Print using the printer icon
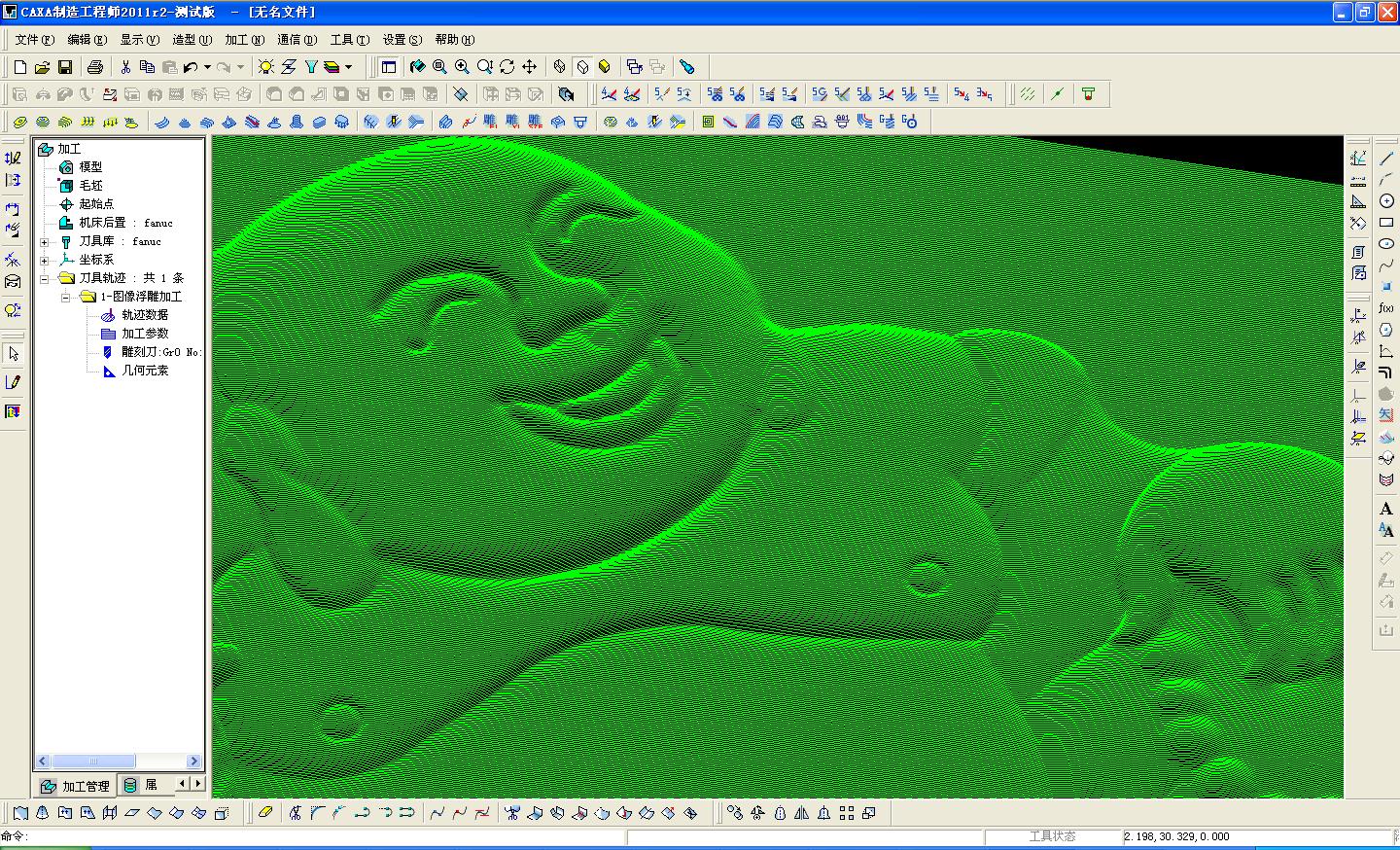This screenshot has height=850, width=1400. (94, 67)
